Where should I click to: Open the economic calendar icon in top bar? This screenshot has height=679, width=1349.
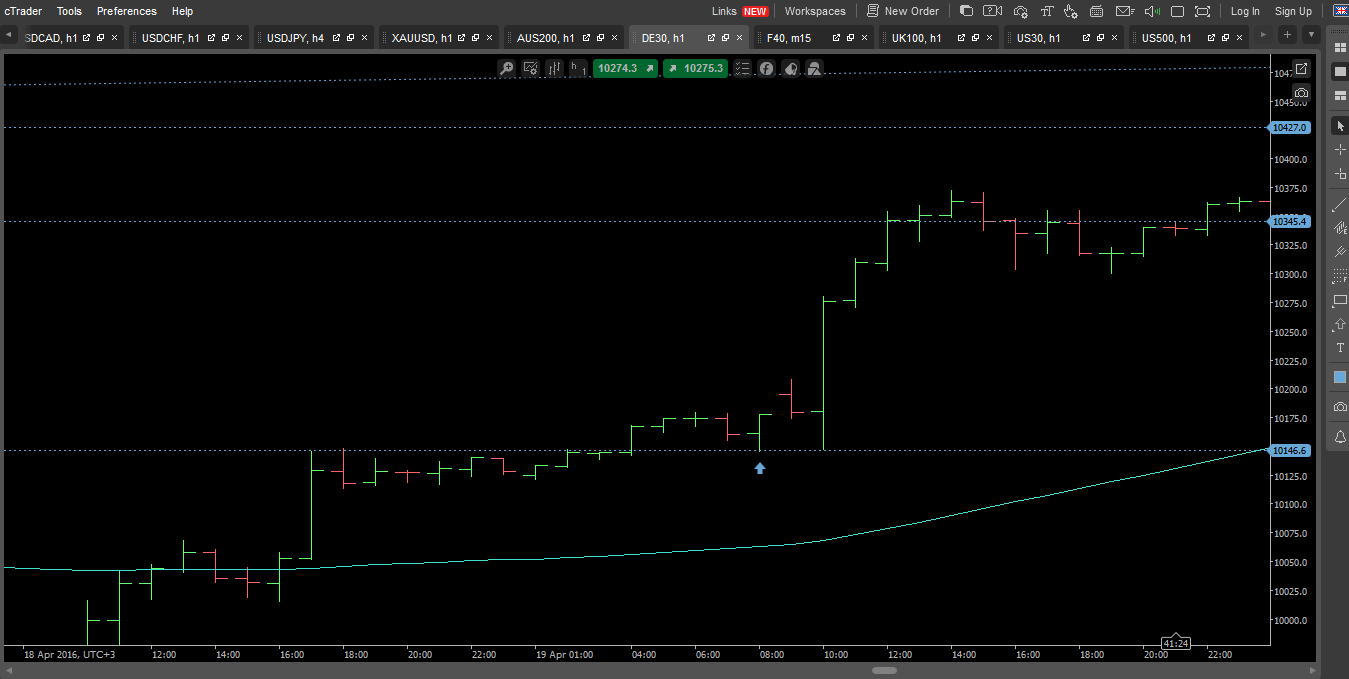[1096, 11]
